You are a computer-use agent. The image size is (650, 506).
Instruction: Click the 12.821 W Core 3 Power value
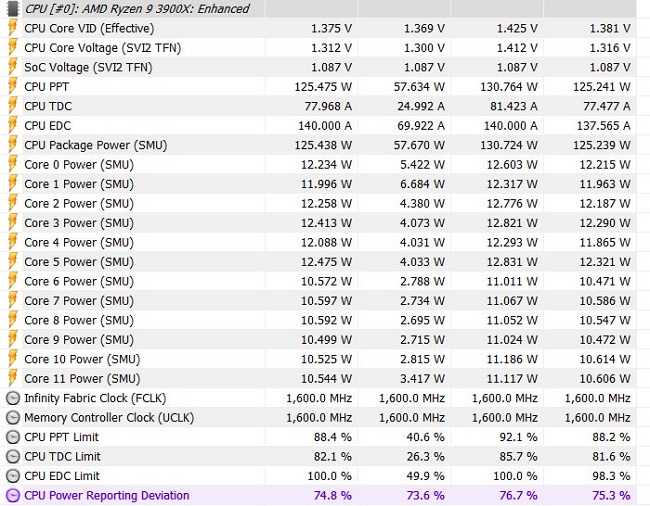point(512,223)
